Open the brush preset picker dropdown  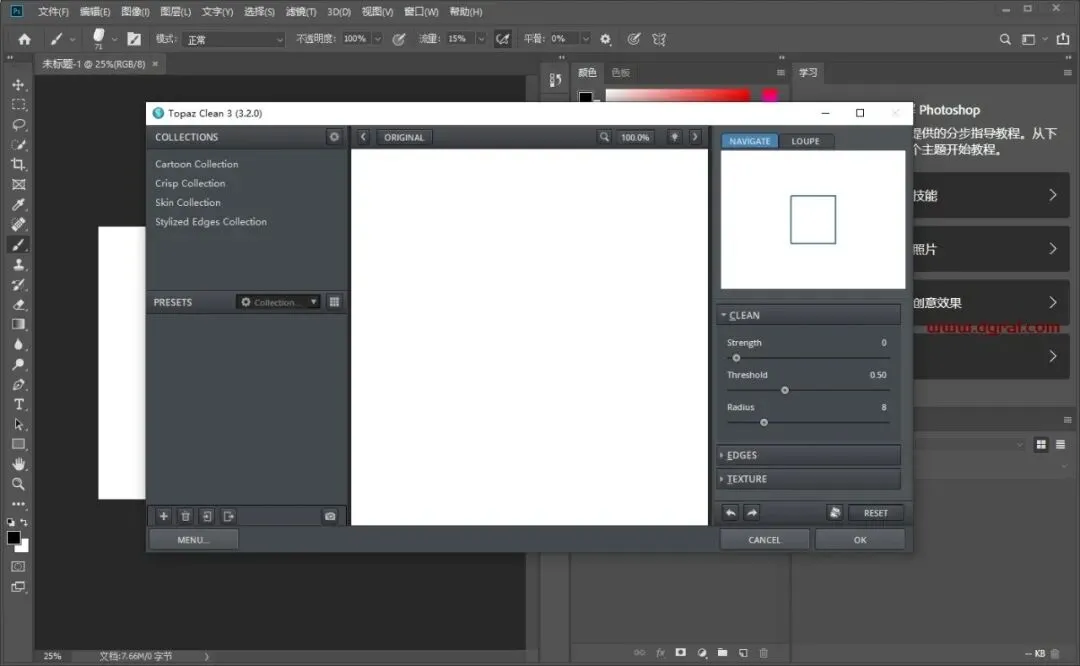point(114,39)
